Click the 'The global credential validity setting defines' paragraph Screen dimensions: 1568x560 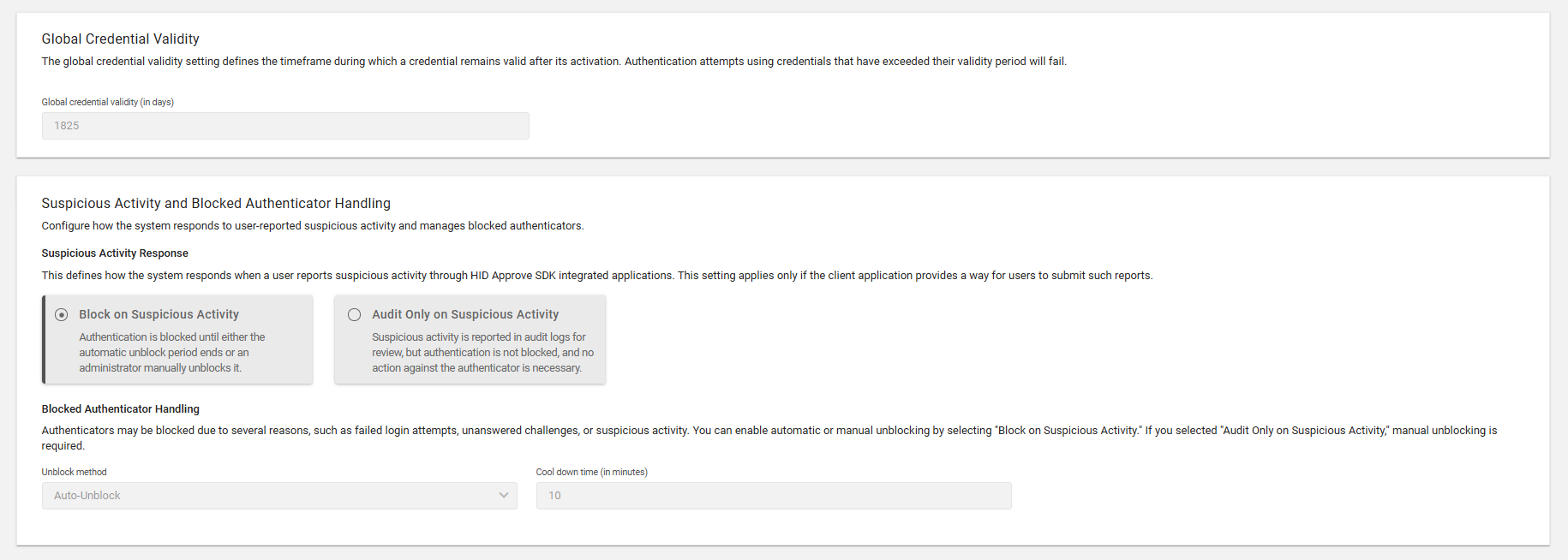coord(554,62)
